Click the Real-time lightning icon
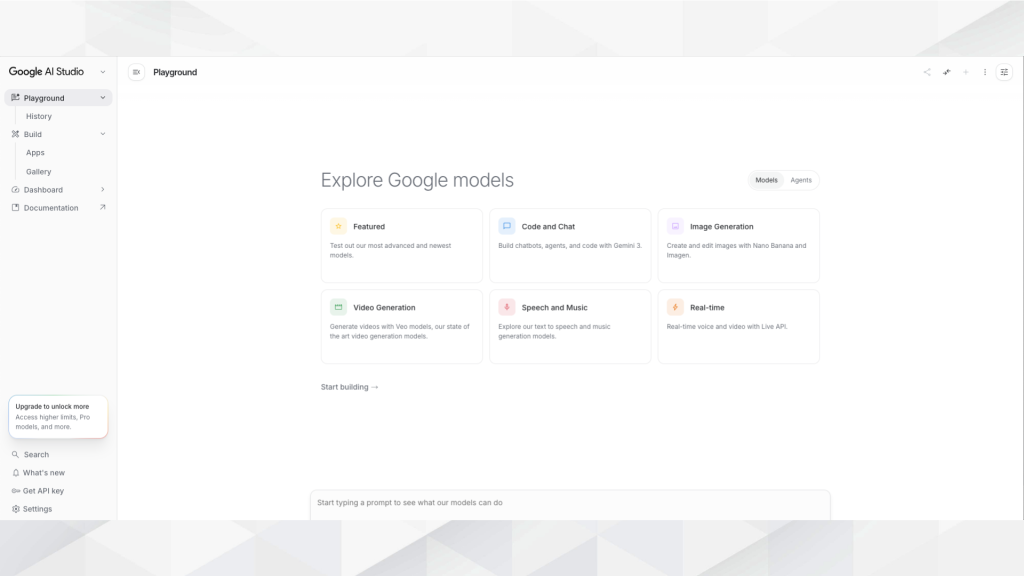The image size is (1024, 576). pos(675,307)
